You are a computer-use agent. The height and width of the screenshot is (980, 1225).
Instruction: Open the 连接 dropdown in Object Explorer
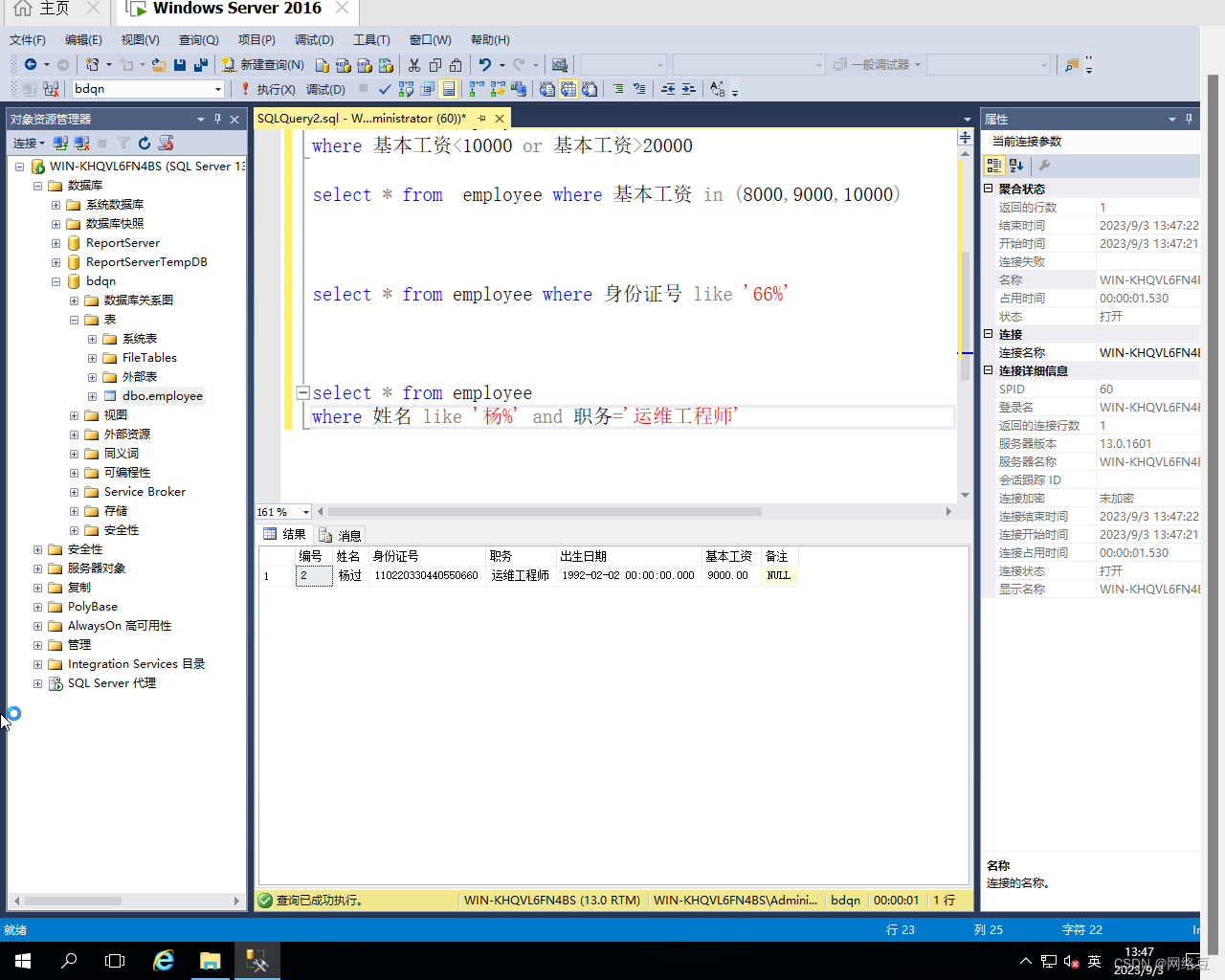(29, 143)
